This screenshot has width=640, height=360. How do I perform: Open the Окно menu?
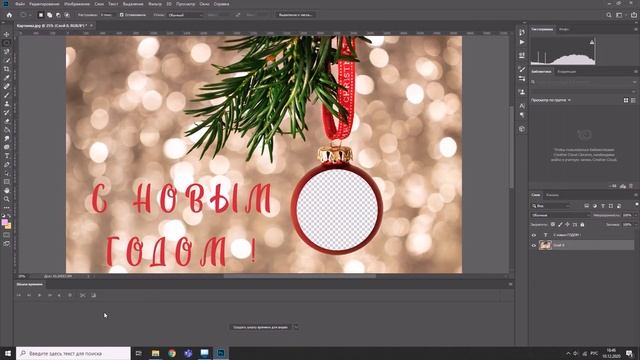(x=204, y=4)
